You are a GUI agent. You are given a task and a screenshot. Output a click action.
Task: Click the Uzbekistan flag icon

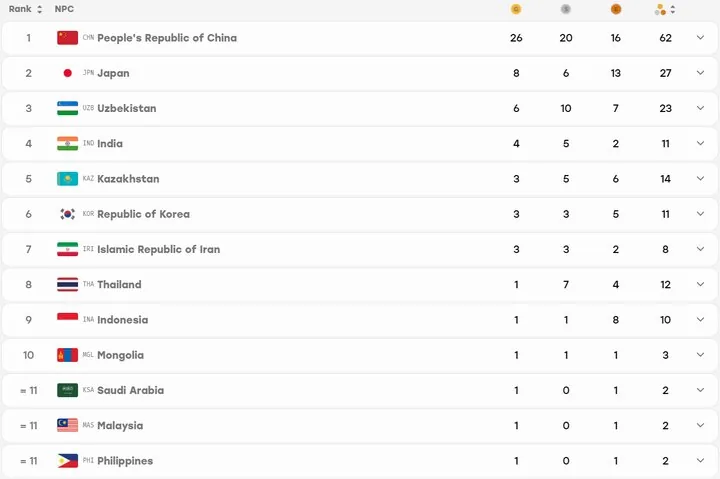pos(68,108)
